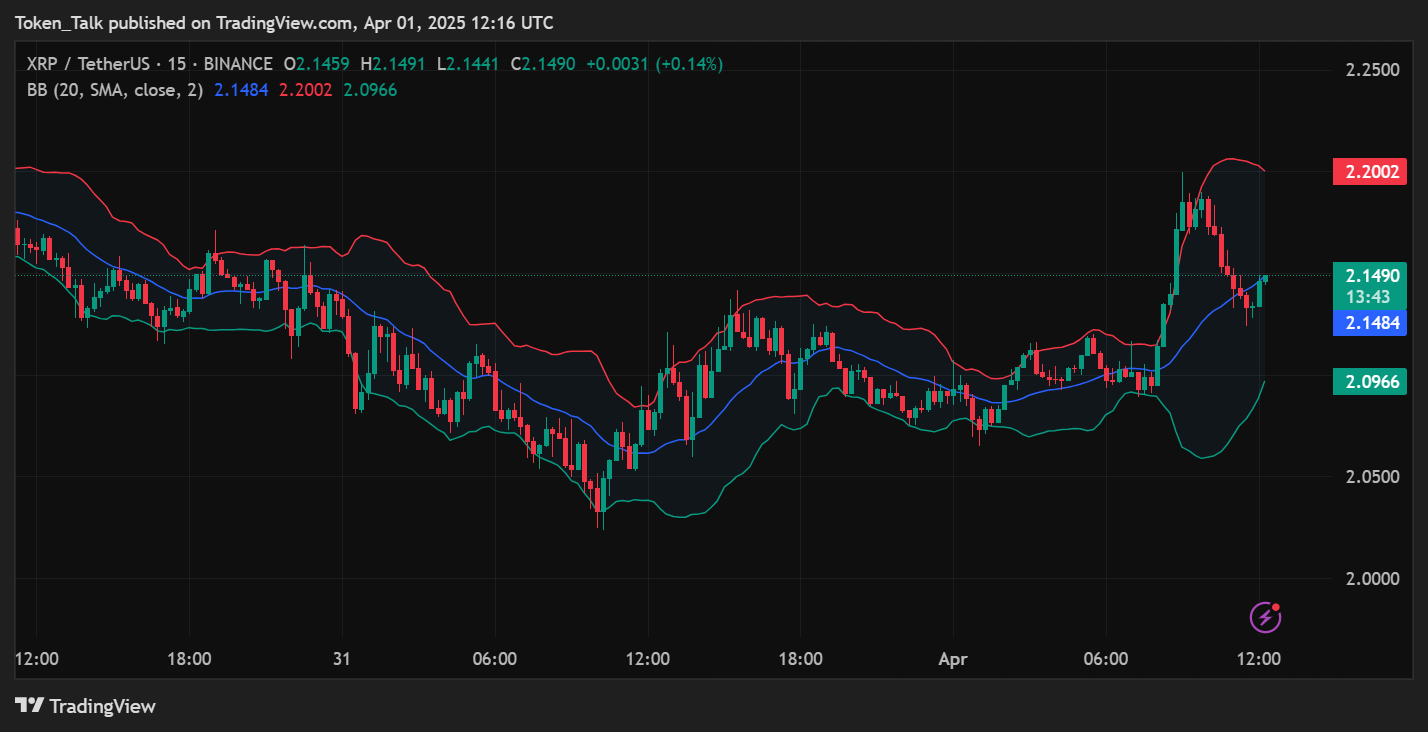Select the 2.2500 price scale label

coord(1372,70)
